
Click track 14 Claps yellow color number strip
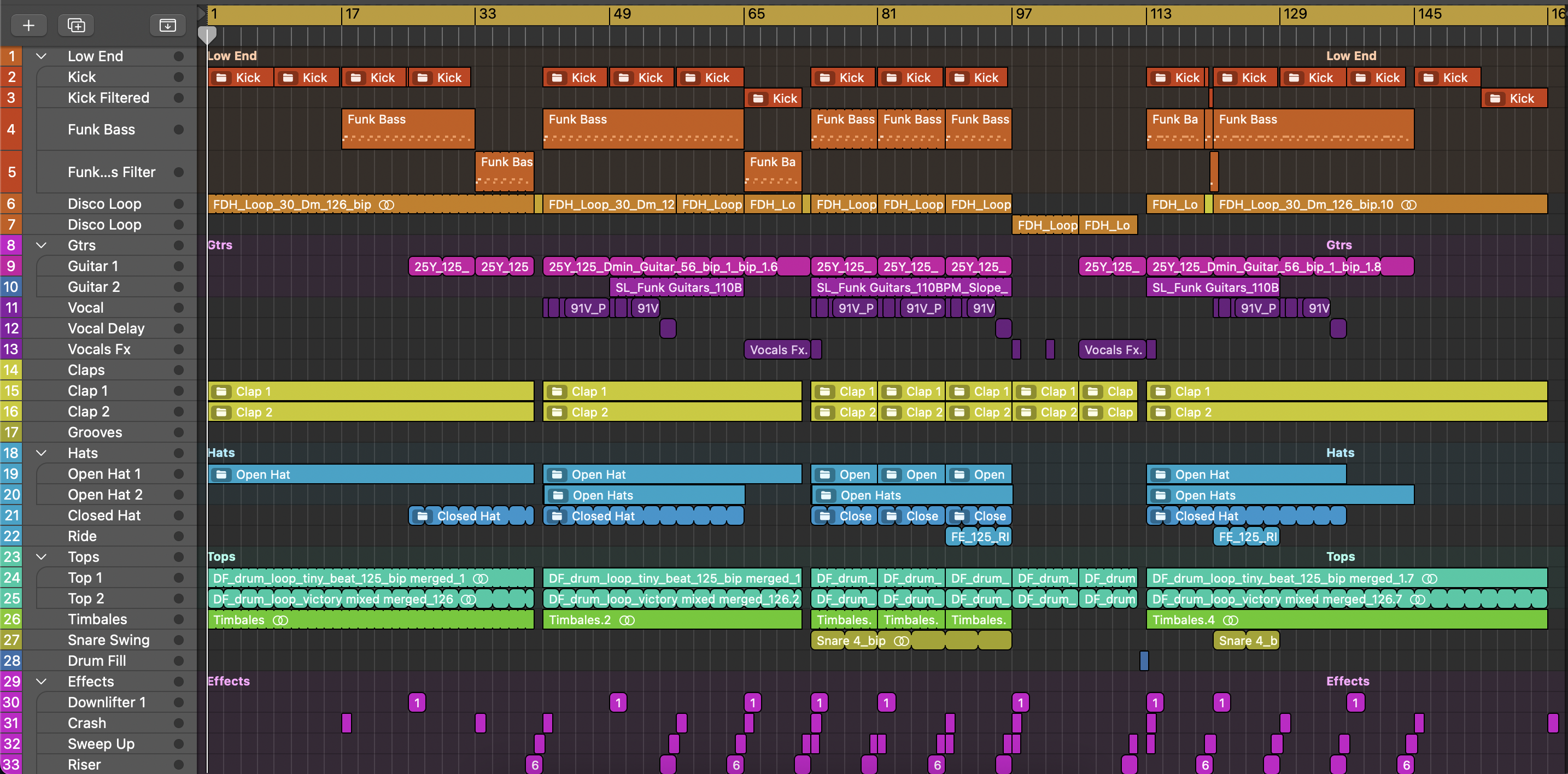(x=11, y=370)
